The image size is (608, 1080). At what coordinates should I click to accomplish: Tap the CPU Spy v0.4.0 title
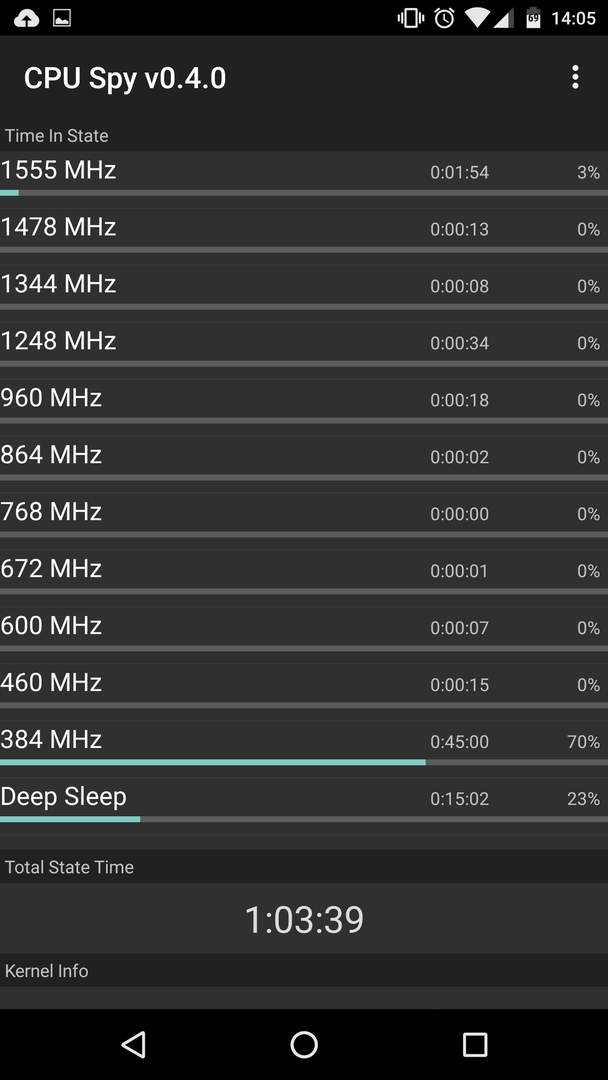(x=125, y=79)
